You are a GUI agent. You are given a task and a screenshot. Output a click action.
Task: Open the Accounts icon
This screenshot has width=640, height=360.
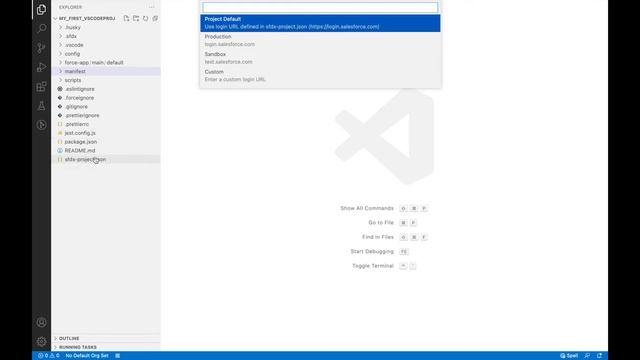[x=41, y=322]
